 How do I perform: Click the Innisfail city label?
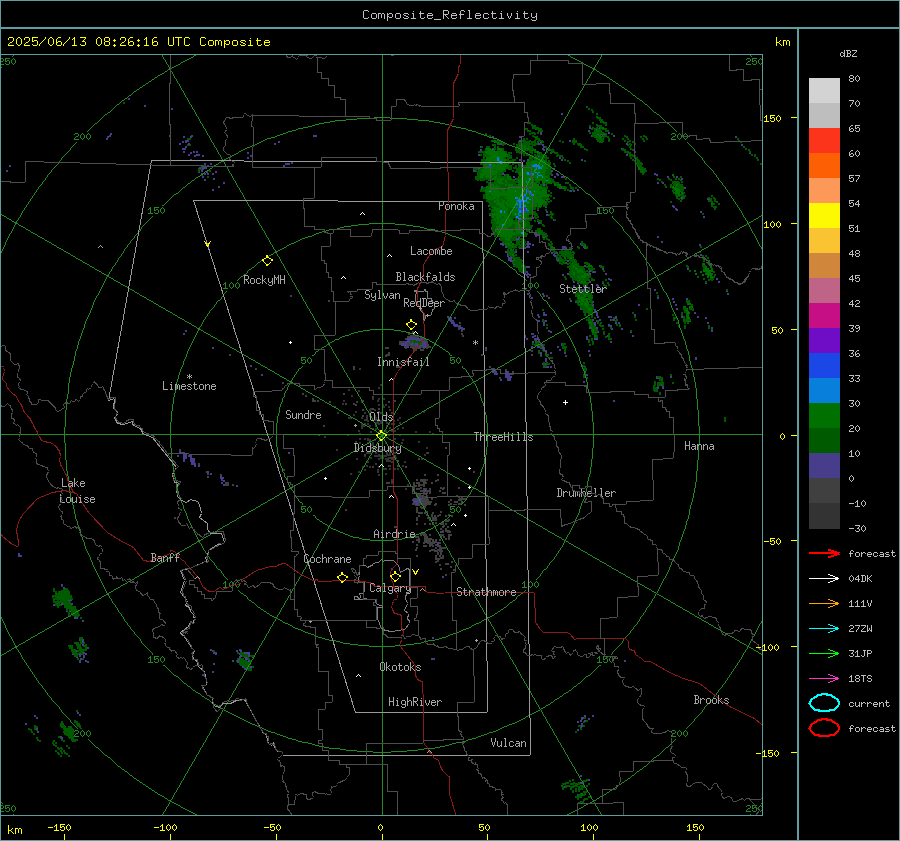coord(403,362)
